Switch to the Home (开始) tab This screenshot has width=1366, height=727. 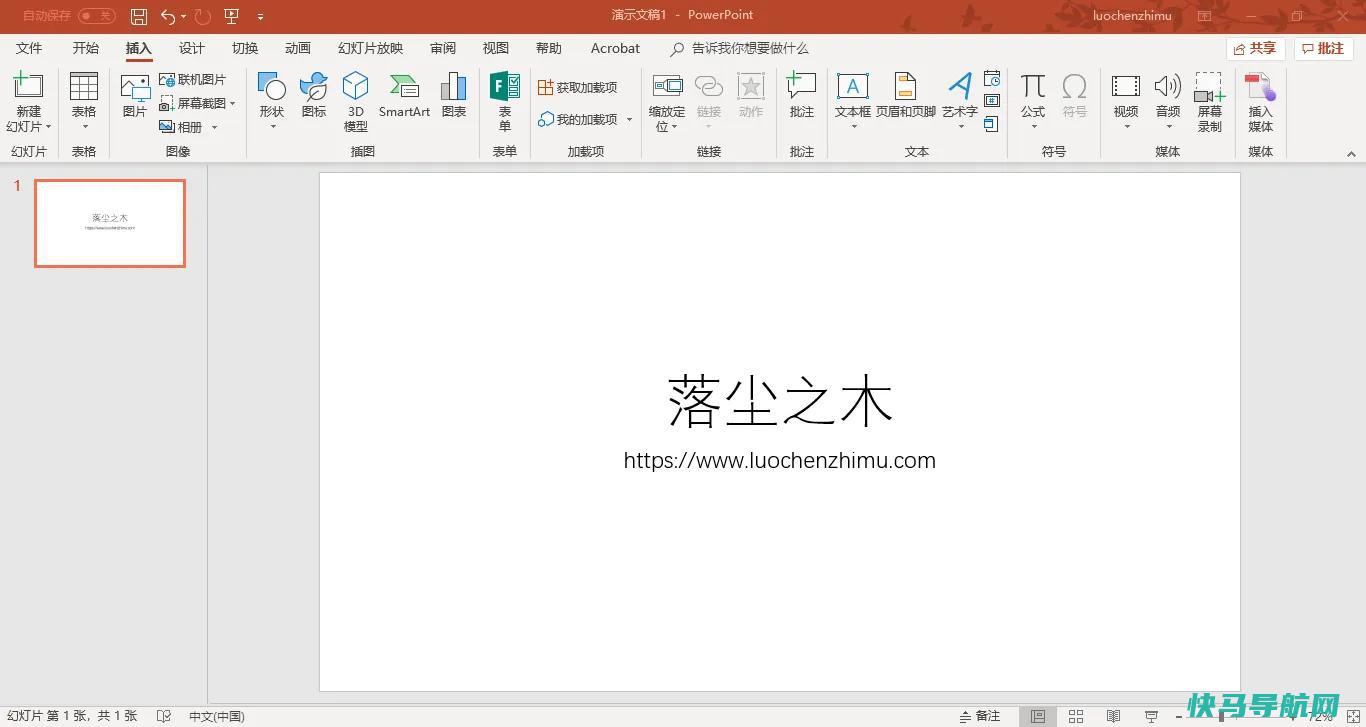pyautogui.click(x=86, y=48)
